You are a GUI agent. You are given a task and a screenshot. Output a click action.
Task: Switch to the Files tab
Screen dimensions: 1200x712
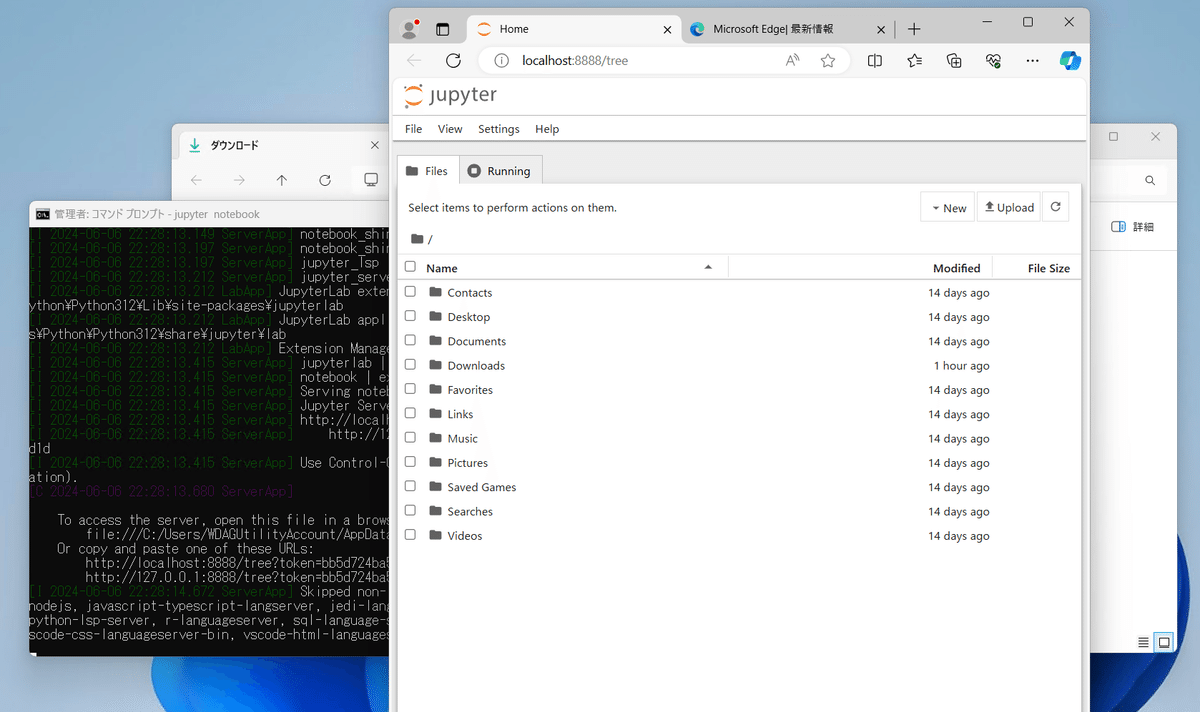[428, 171]
